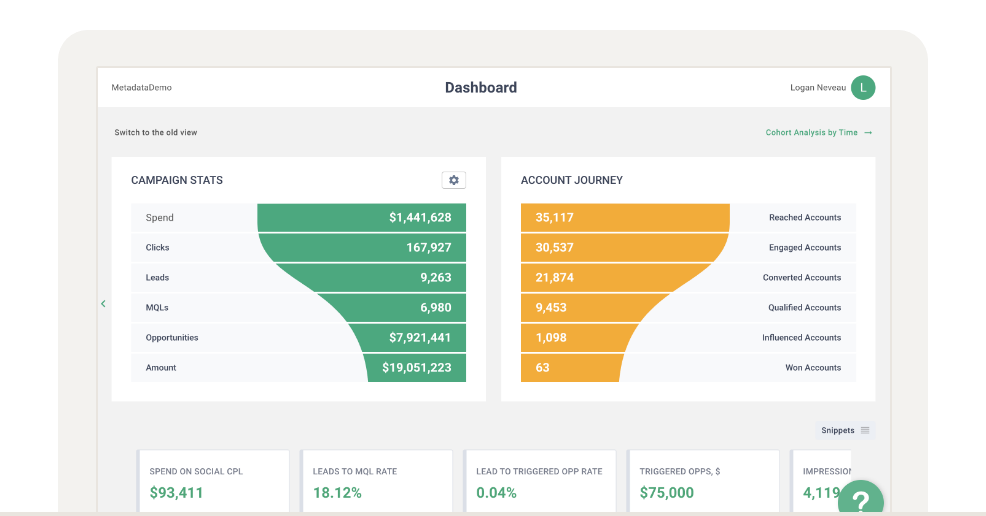The width and height of the screenshot is (986, 516).
Task: Select Amount bar showing $19,051,223
Action: click(x=416, y=368)
